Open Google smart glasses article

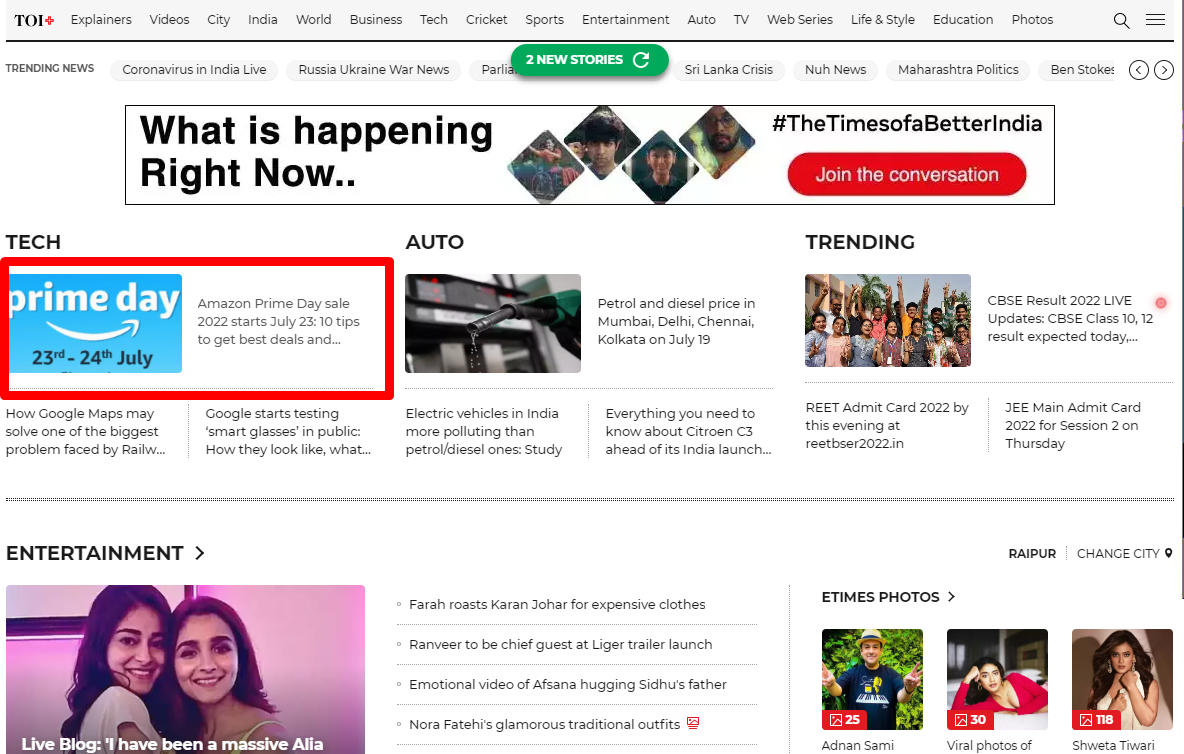click(x=288, y=432)
